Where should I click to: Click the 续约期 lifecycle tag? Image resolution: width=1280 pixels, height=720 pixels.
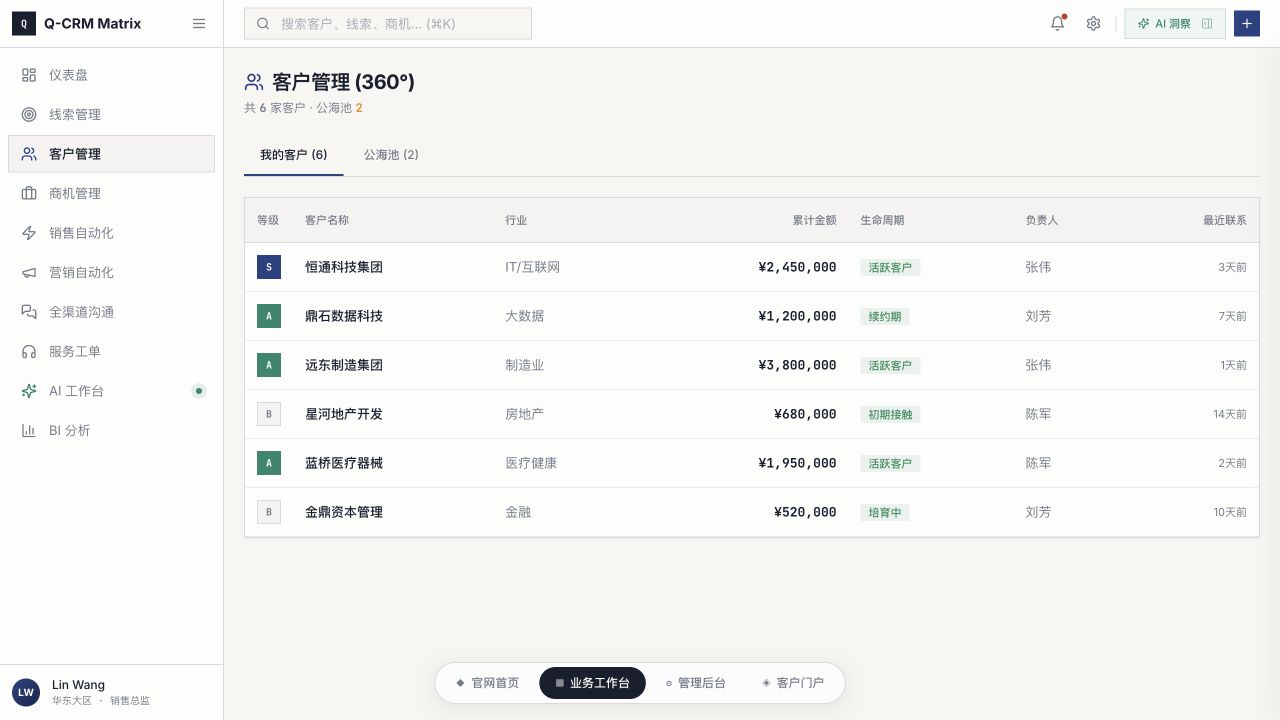coord(885,316)
